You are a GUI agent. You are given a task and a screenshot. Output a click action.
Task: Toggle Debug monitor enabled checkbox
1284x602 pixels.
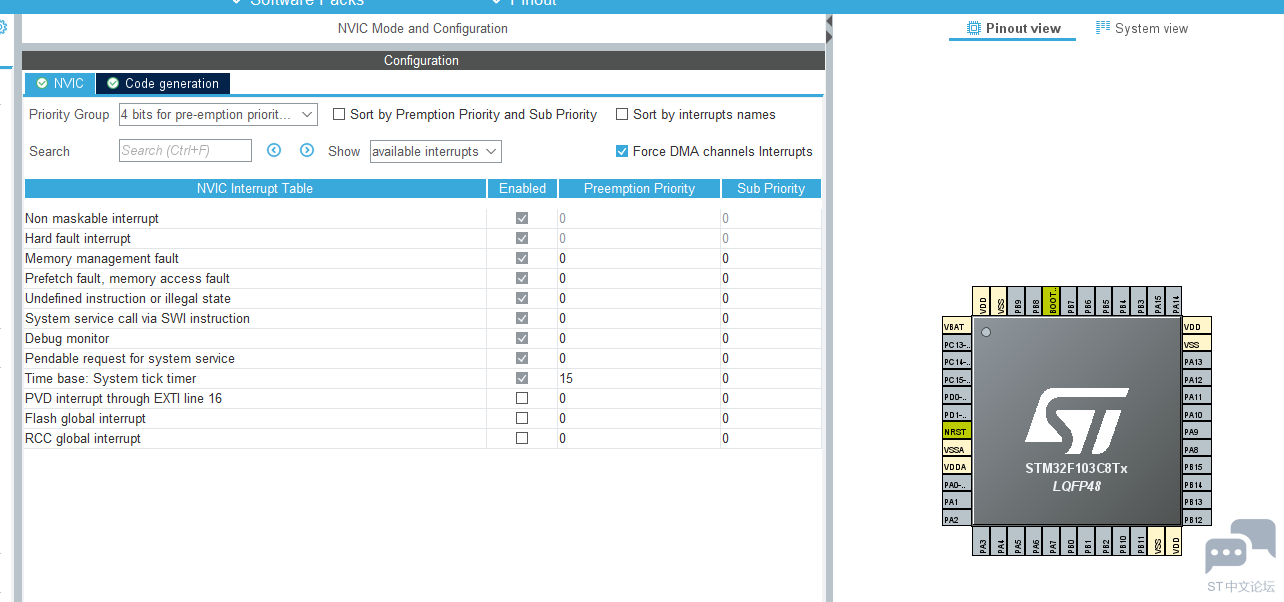(522, 338)
